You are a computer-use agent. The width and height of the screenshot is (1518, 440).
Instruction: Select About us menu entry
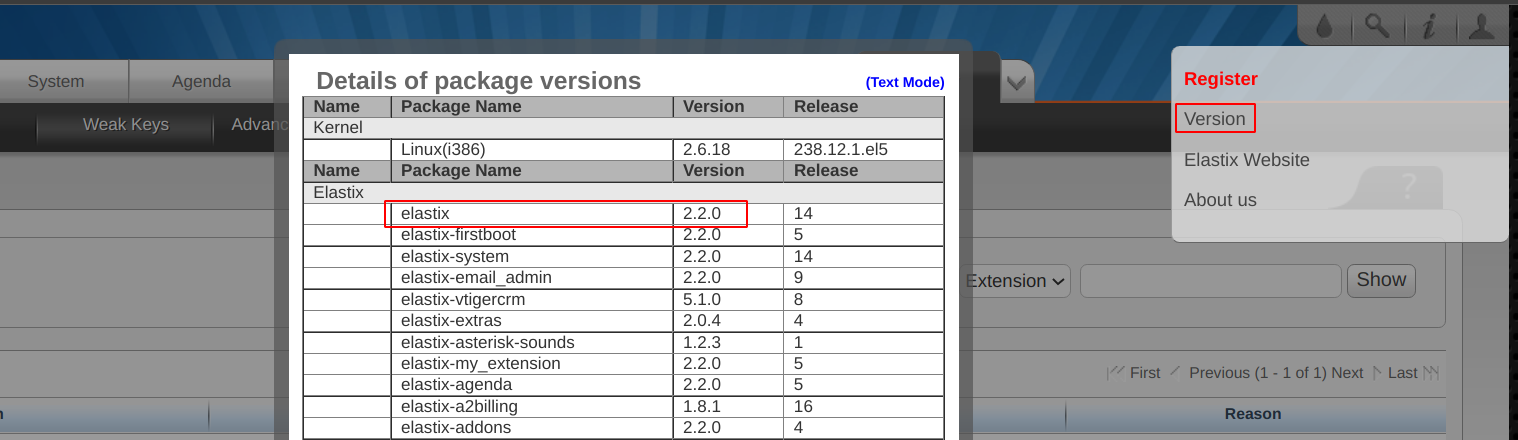coord(1220,200)
